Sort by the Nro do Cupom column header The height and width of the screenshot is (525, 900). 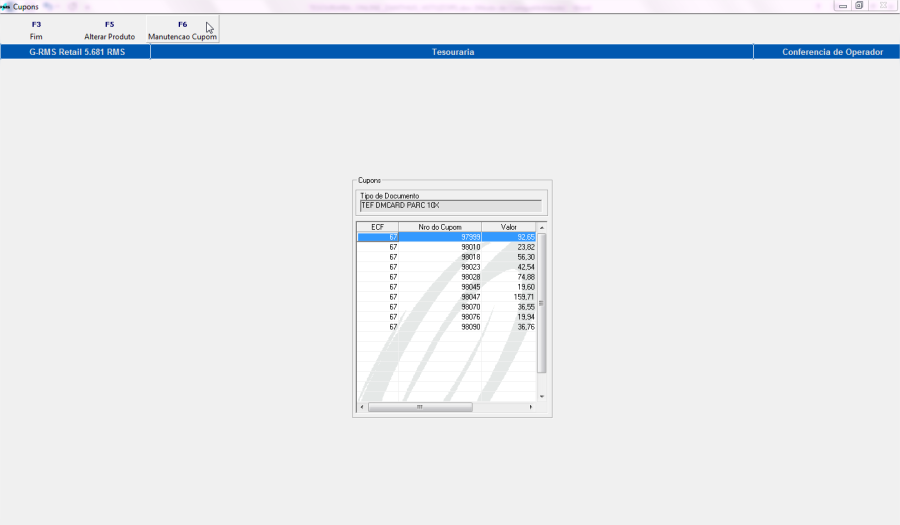point(440,227)
